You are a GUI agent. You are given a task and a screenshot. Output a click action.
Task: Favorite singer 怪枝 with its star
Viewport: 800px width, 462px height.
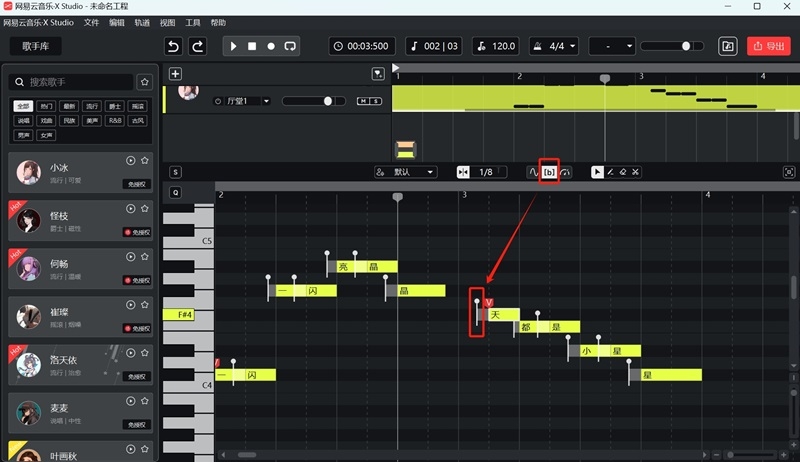coord(145,209)
